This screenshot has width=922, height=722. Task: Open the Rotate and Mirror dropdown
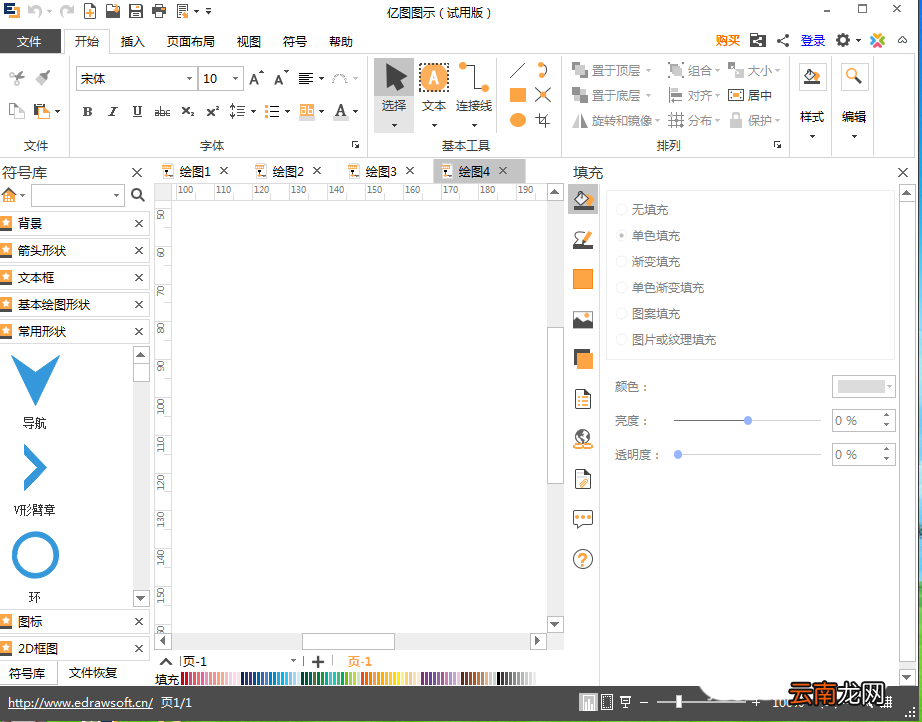657,121
